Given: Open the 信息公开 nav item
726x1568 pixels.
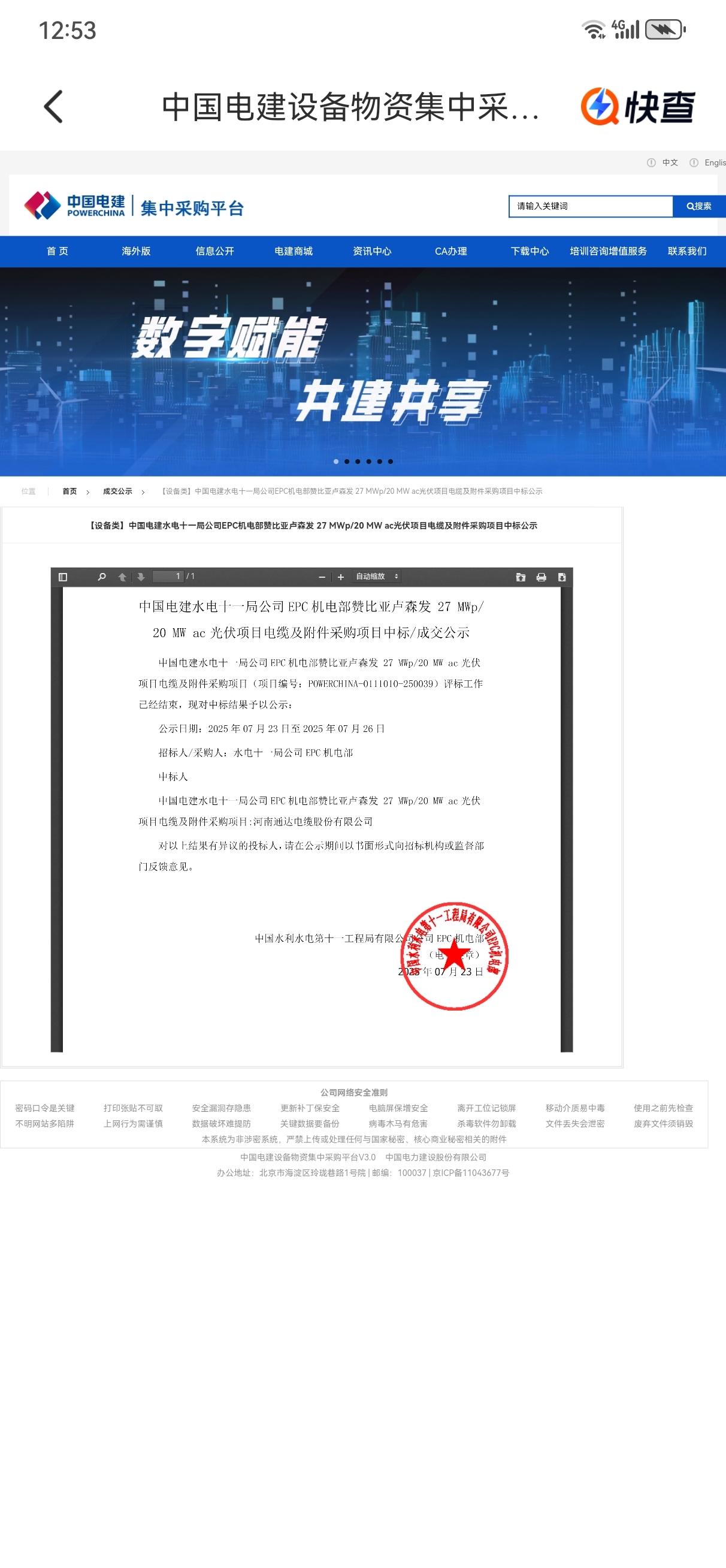Looking at the screenshot, I should [x=215, y=251].
